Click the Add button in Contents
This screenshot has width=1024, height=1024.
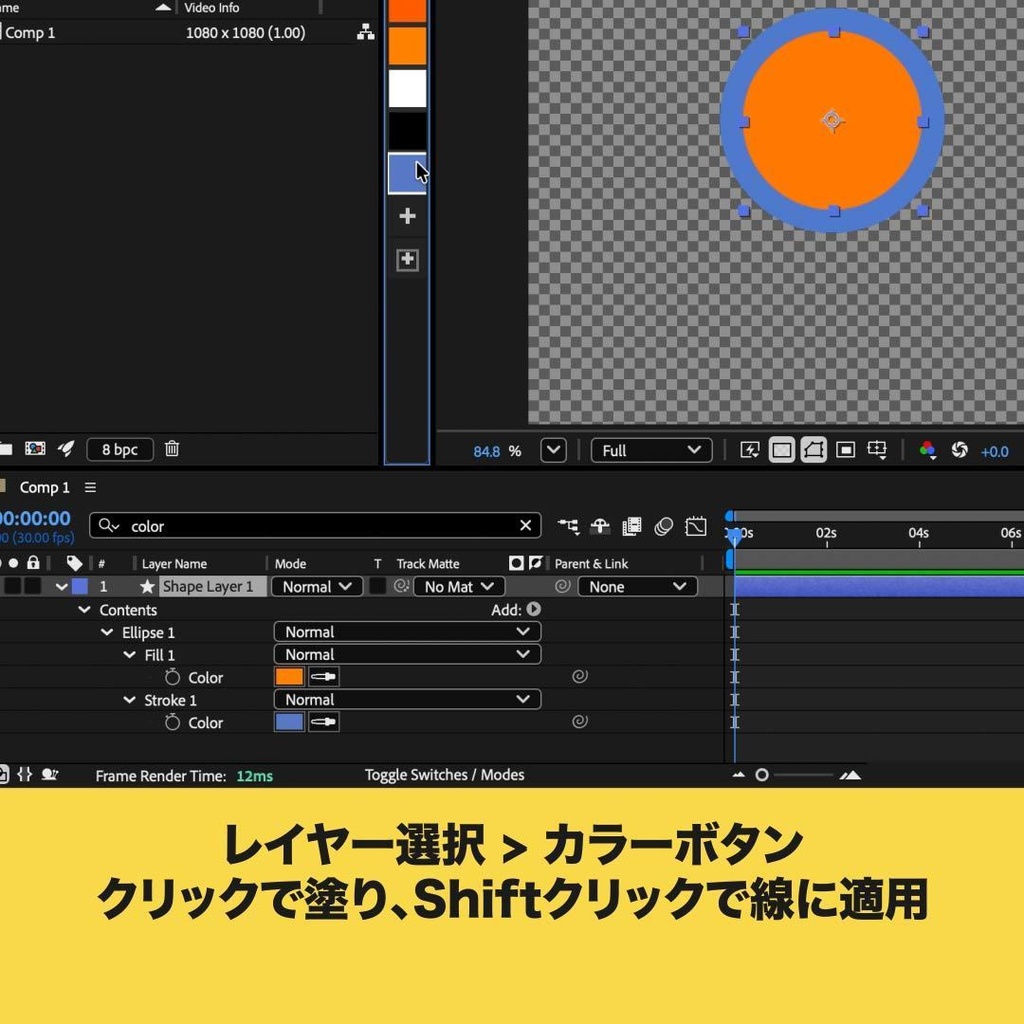point(534,609)
